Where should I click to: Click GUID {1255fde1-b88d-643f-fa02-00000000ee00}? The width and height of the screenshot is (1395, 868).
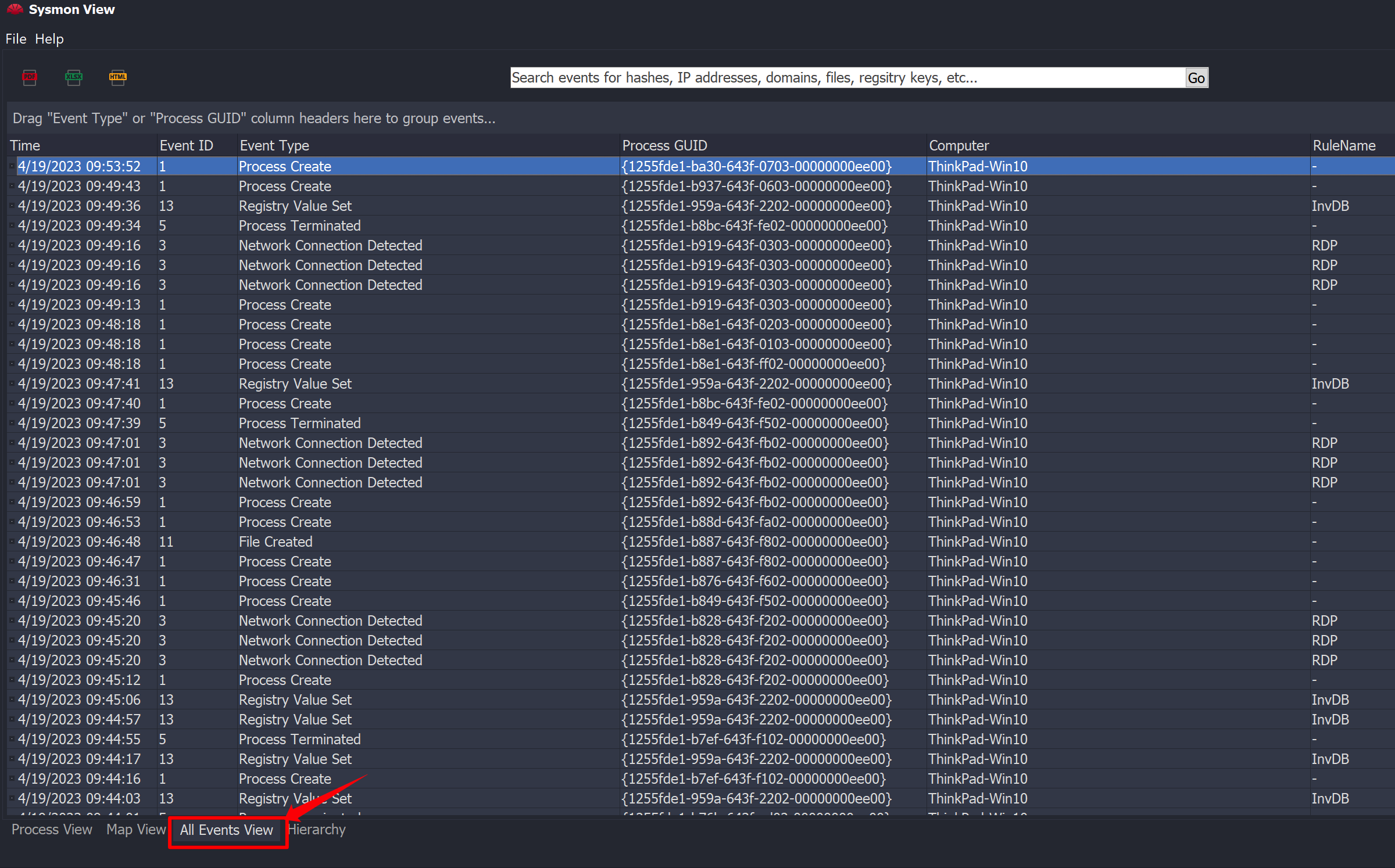coord(755,522)
